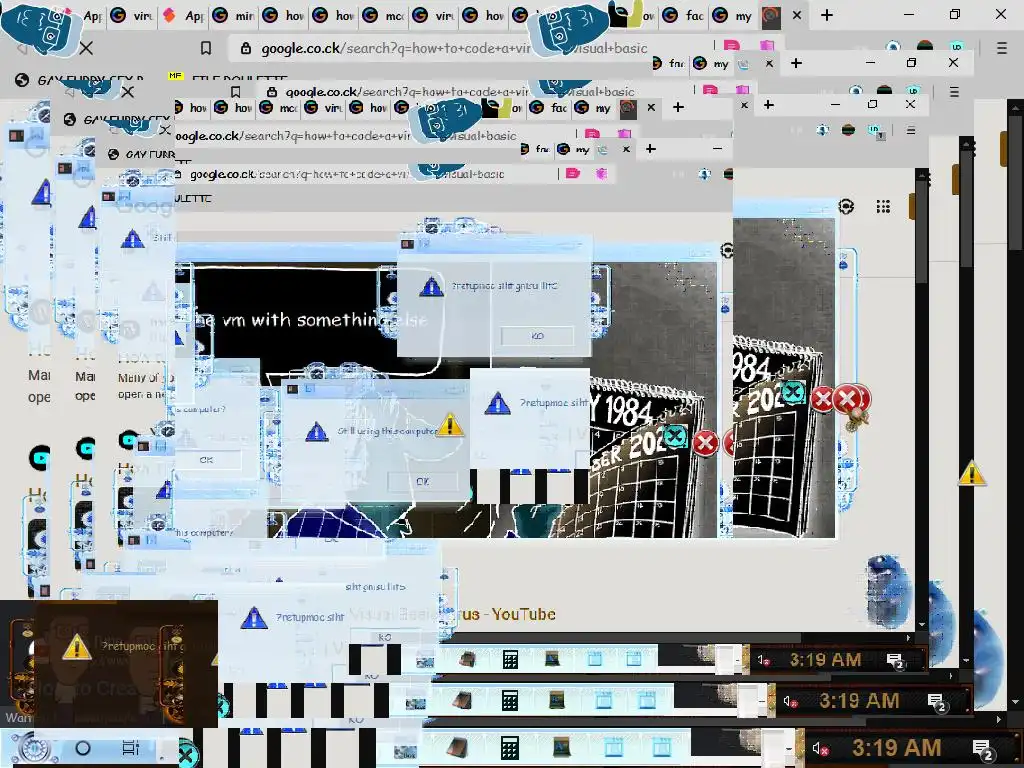This screenshot has width=1024, height=768.
Task: Click the stop-loading X in the topmost browser toolbar
Action: point(86,48)
